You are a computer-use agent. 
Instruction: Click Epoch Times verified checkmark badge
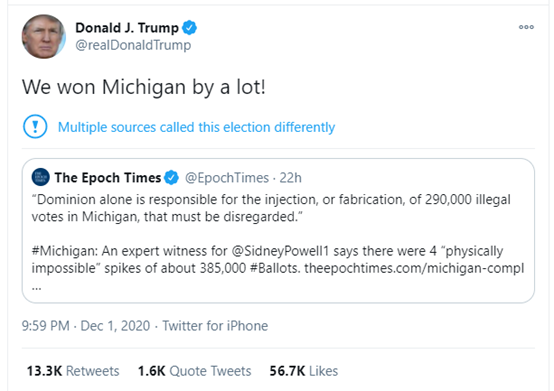click(x=172, y=177)
